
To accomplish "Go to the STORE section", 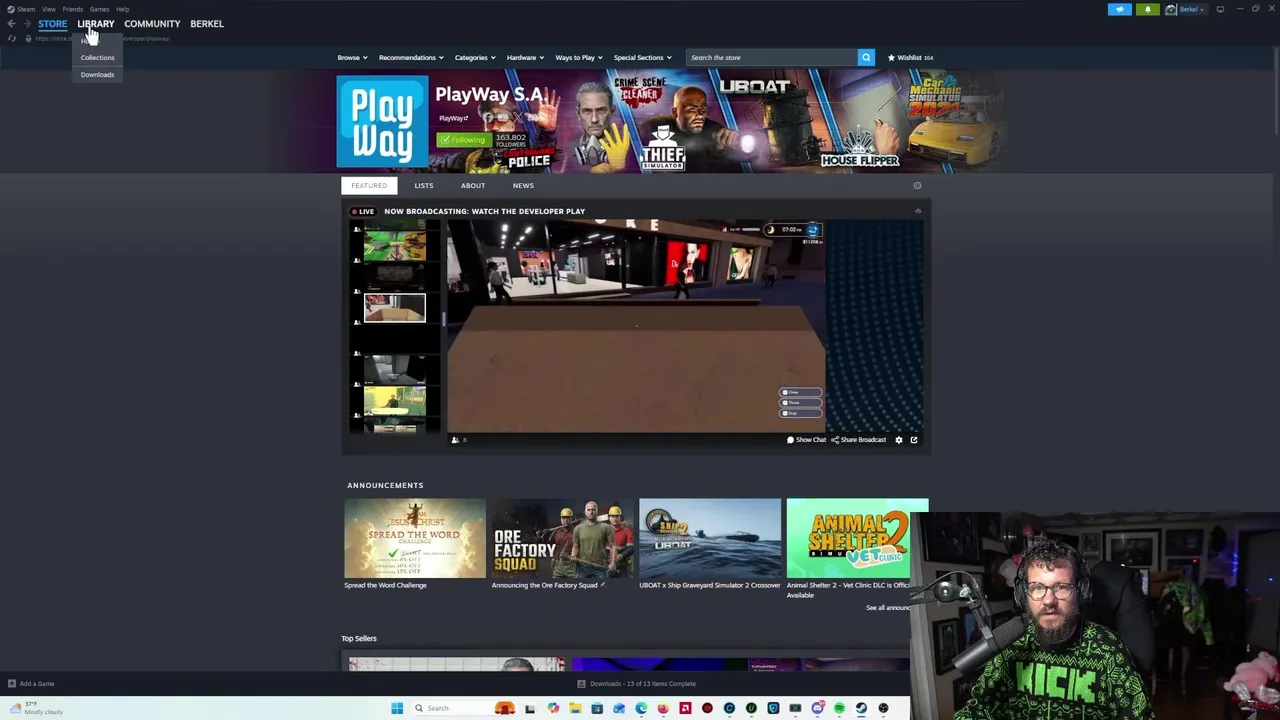I will pyautogui.click(x=52, y=23).
